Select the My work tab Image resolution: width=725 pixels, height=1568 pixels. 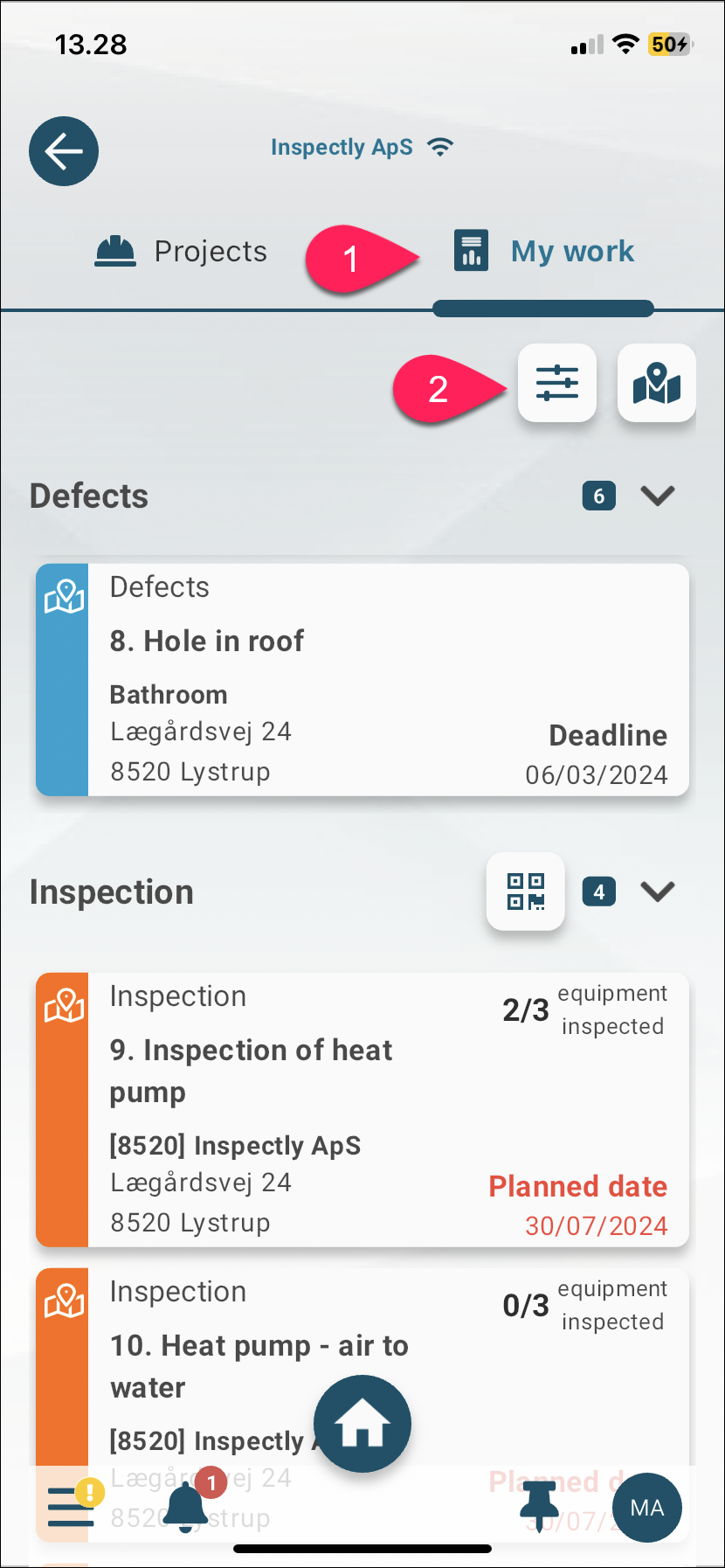tap(543, 252)
